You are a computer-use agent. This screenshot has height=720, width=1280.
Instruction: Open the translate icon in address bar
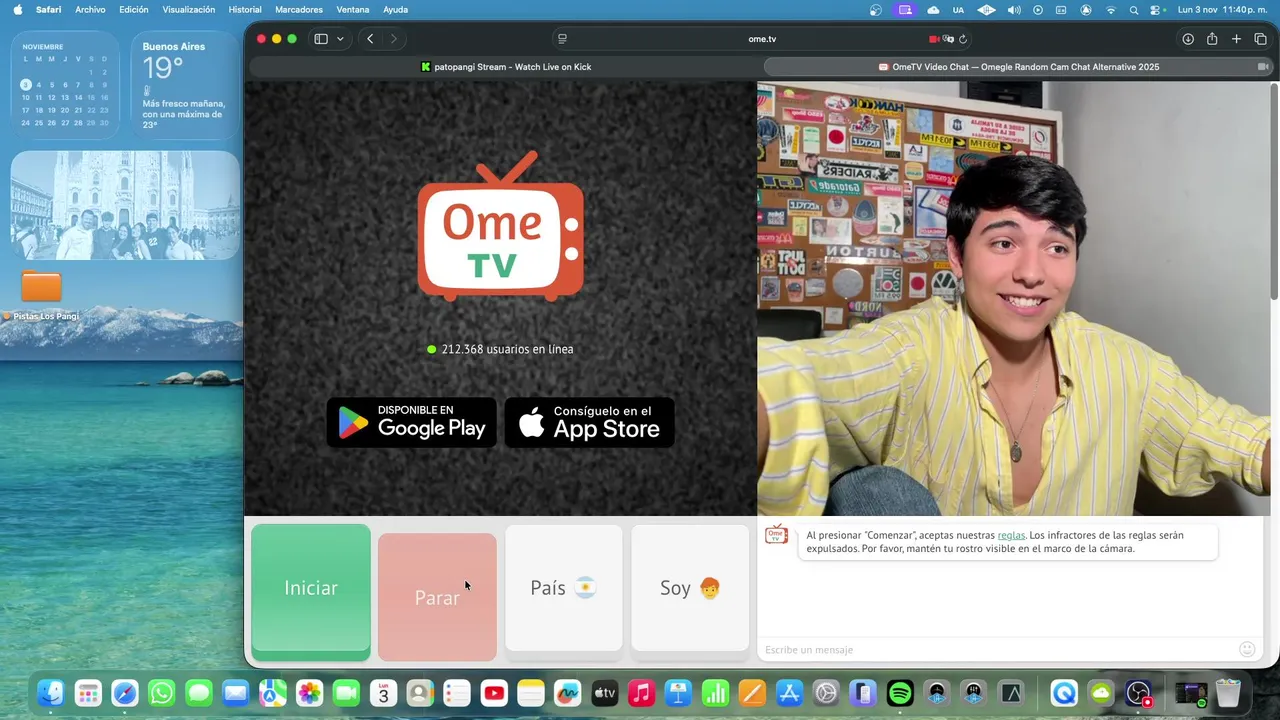click(x=949, y=39)
